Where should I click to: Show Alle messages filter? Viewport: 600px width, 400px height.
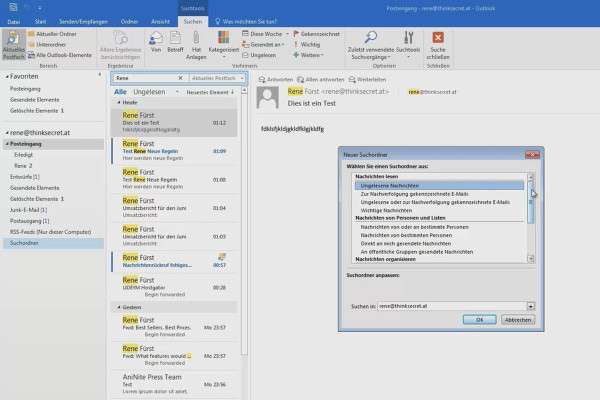pyautogui.click(x=120, y=92)
